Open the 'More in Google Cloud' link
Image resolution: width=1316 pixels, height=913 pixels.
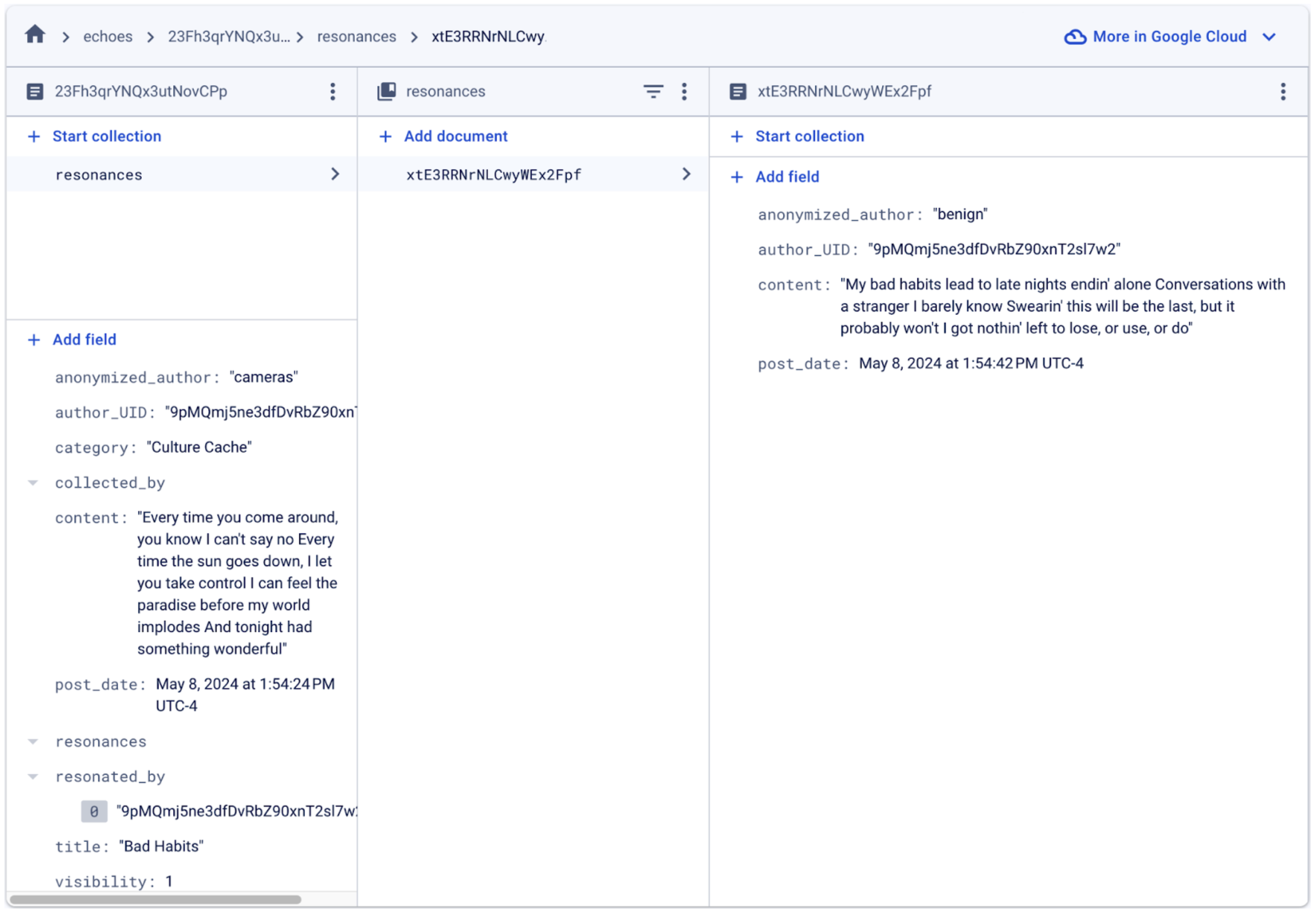click(x=1169, y=36)
